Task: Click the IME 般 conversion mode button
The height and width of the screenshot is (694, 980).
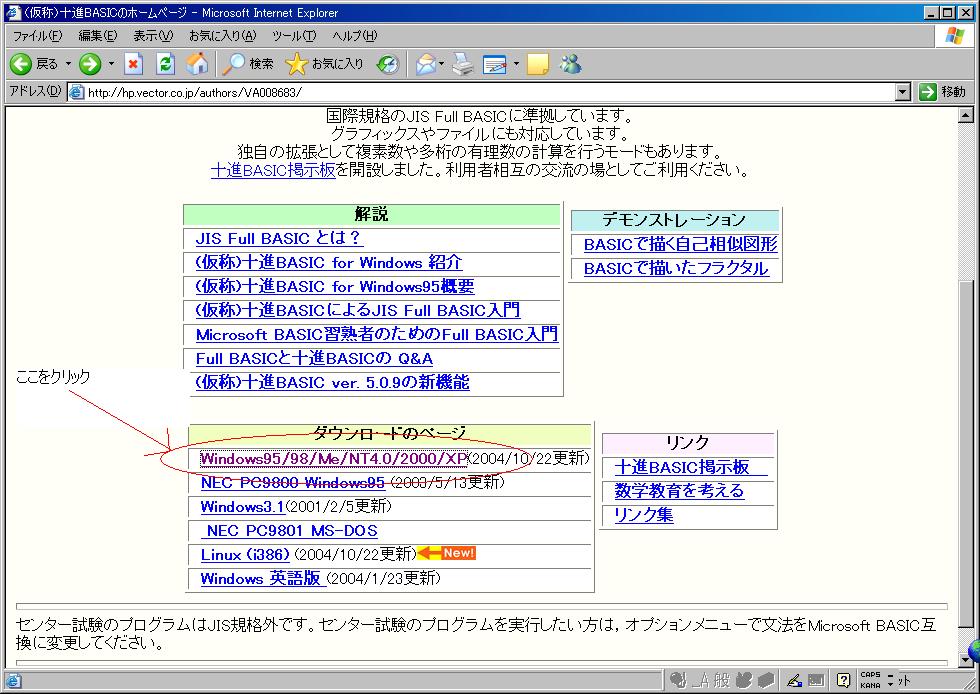Action: tap(722, 680)
